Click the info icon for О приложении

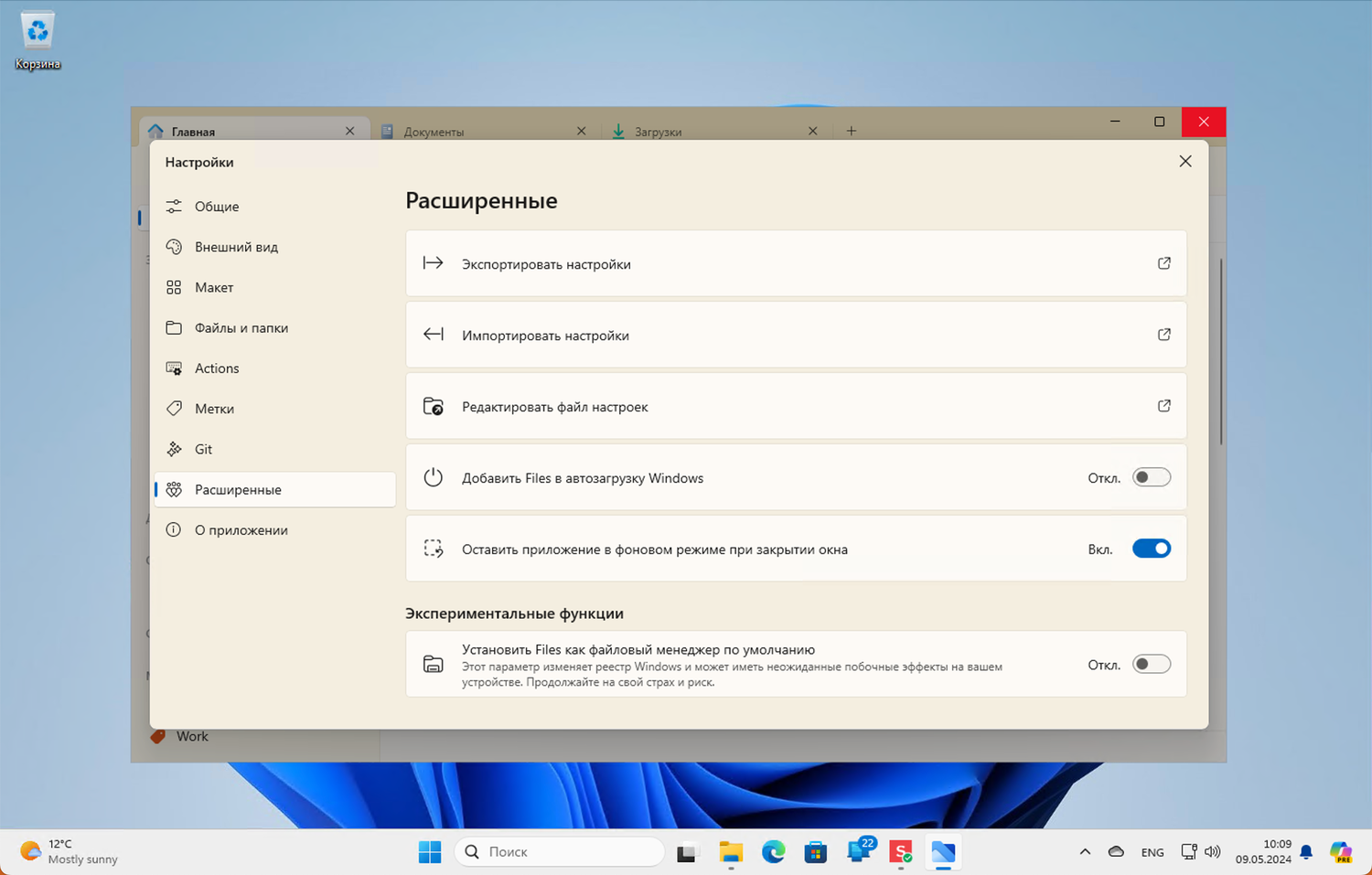point(174,529)
